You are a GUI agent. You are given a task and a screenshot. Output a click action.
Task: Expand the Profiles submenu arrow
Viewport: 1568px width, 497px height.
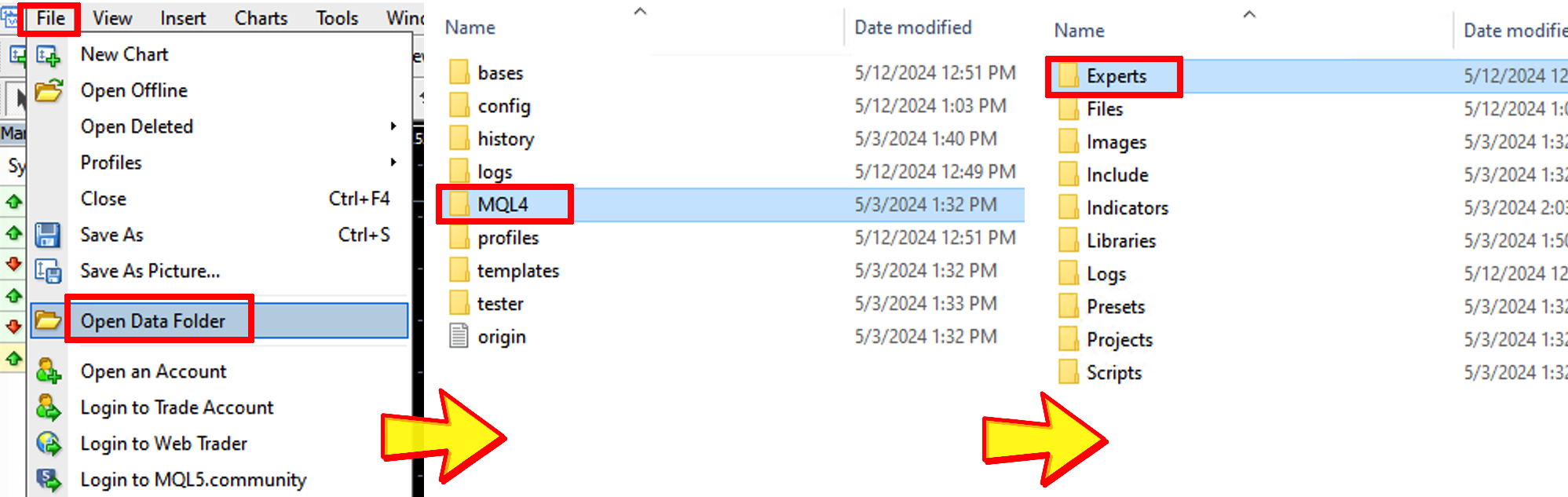[393, 163]
